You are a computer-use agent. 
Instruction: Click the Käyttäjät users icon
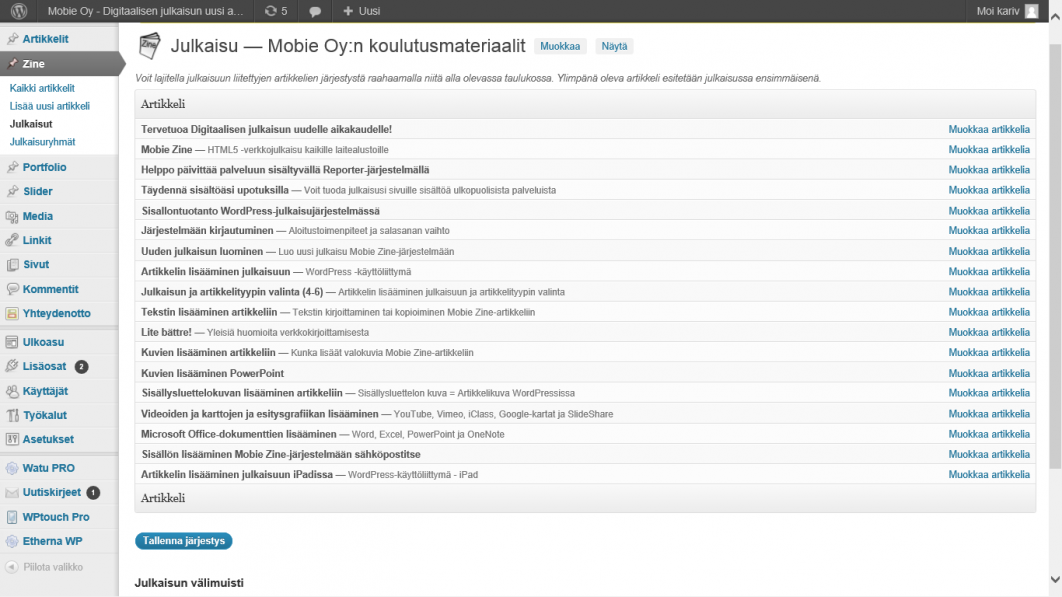[12, 391]
